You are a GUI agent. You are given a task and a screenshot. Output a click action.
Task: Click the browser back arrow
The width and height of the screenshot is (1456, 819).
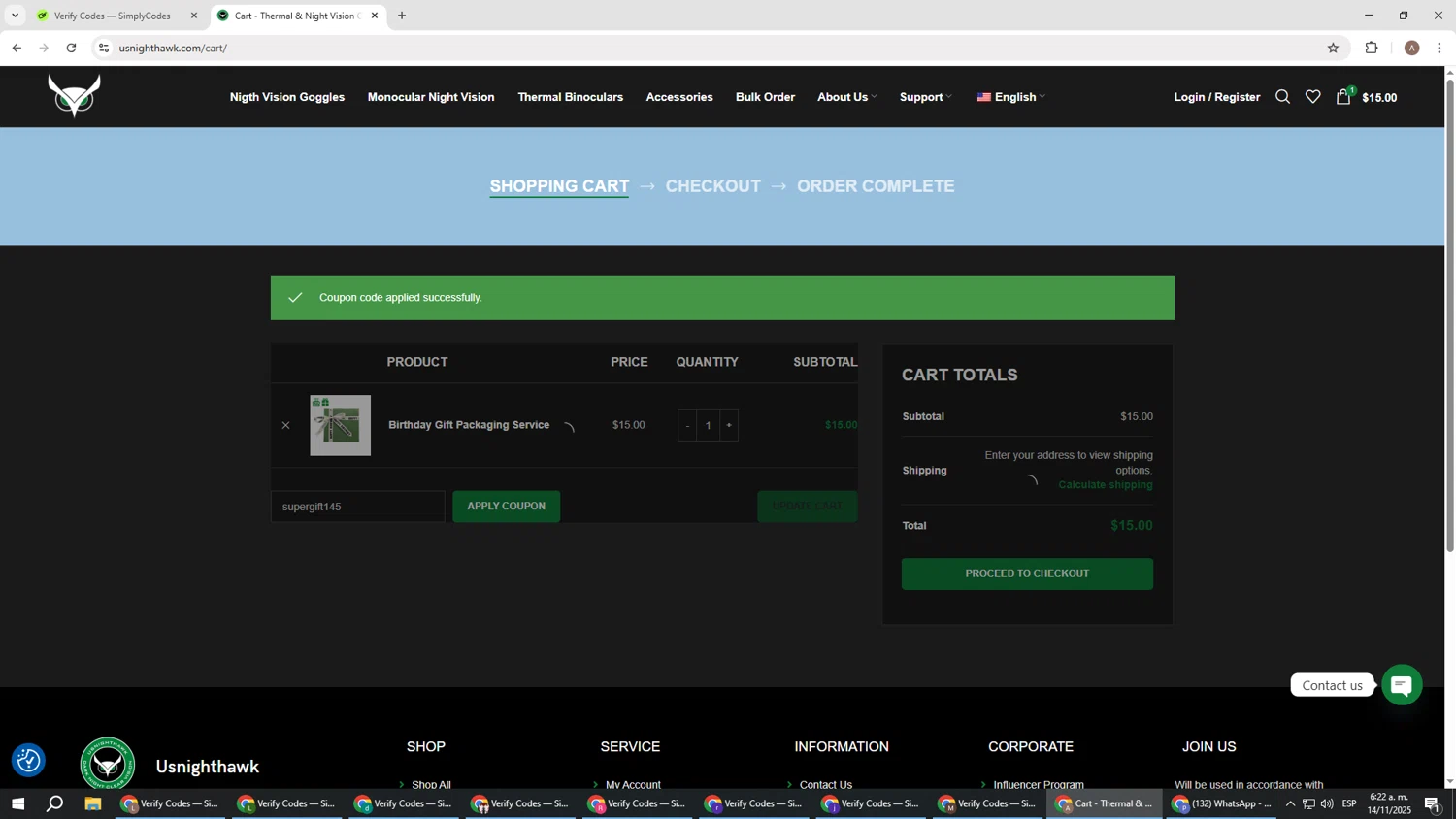(17, 48)
